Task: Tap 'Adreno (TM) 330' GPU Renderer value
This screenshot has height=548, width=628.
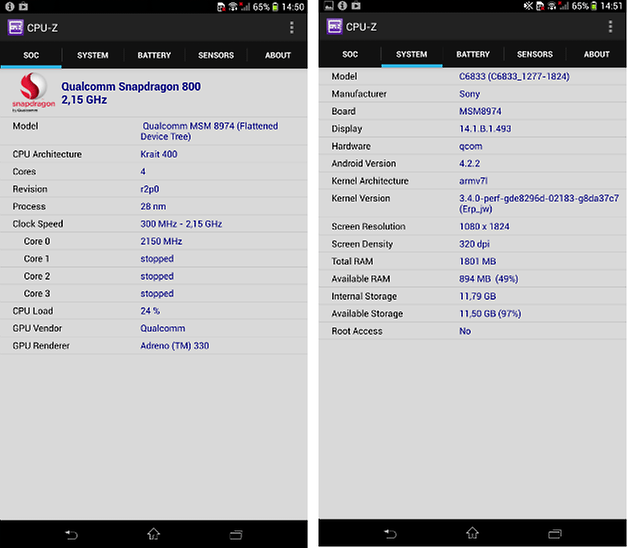Action: pyautogui.click(x=175, y=346)
